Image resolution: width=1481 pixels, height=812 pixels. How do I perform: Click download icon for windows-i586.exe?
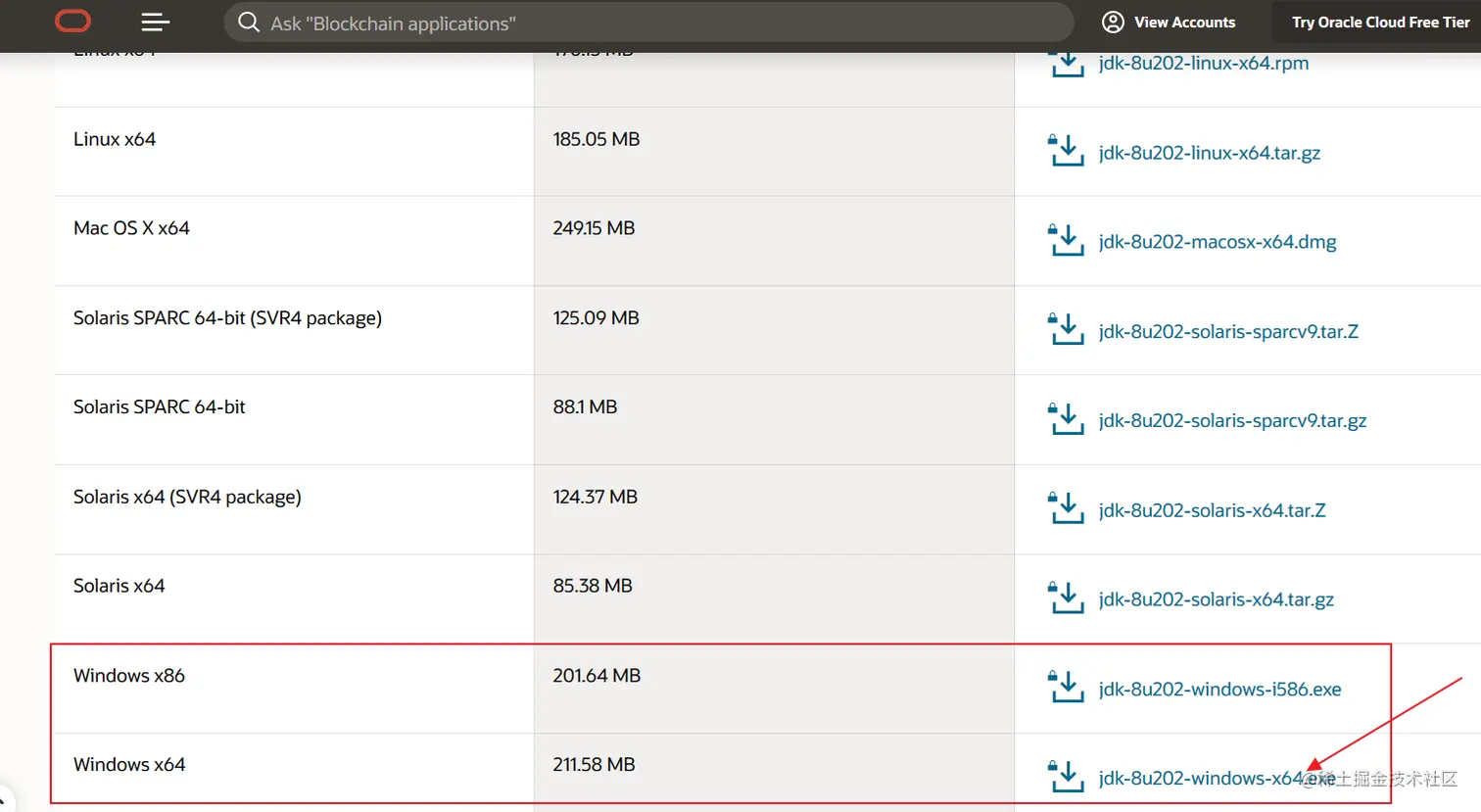(x=1066, y=688)
